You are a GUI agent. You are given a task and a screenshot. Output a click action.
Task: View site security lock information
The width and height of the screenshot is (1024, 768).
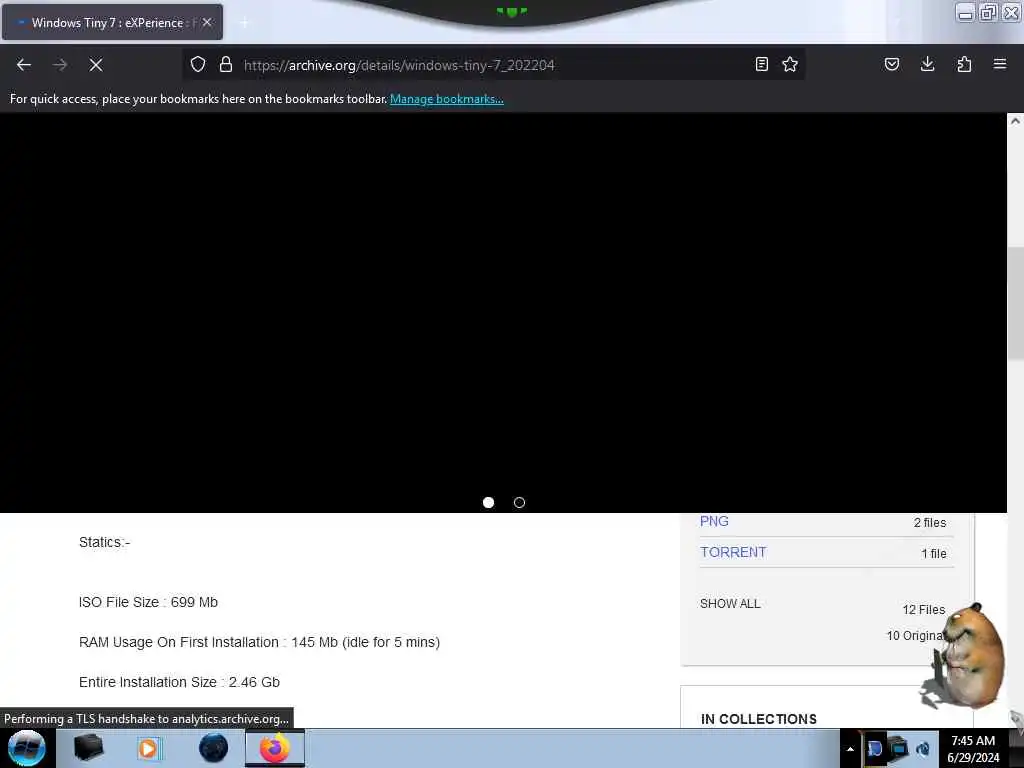click(x=226, y=64)
